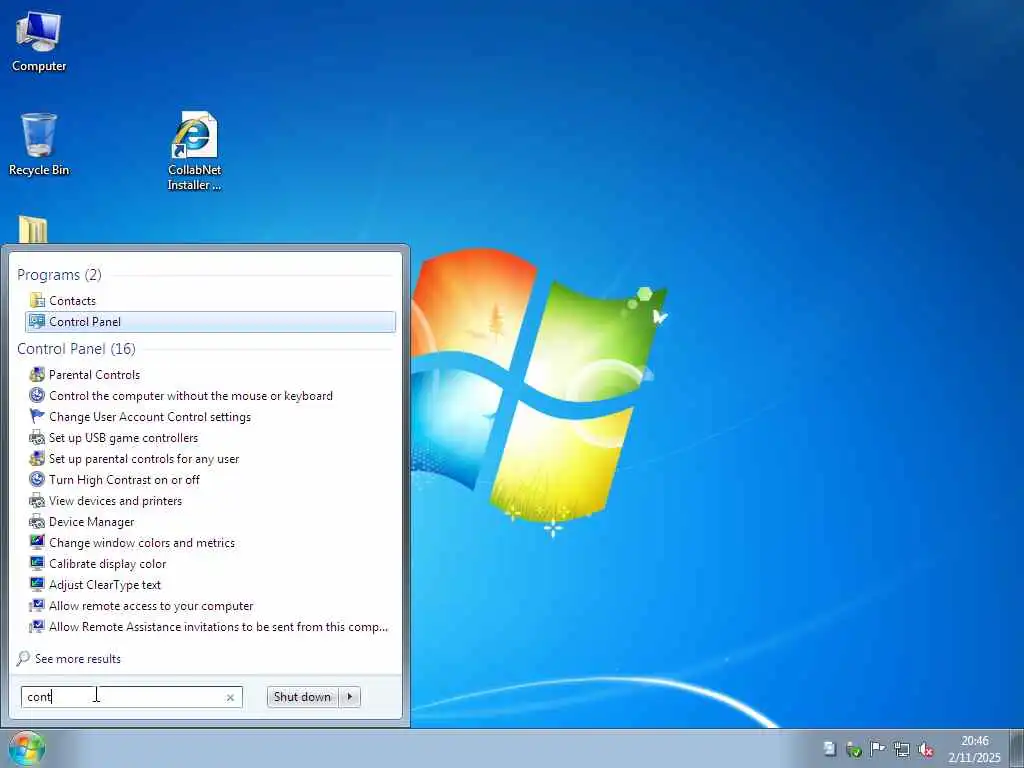Click icon beside Allow remote access to your computer
The height and width of the screenshot is (768, 1024).
[37, 605]
